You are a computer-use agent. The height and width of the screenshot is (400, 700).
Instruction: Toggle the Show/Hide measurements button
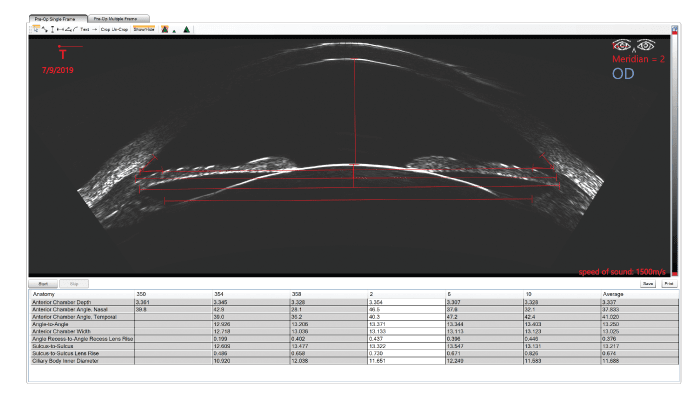(x=144, y=29)
